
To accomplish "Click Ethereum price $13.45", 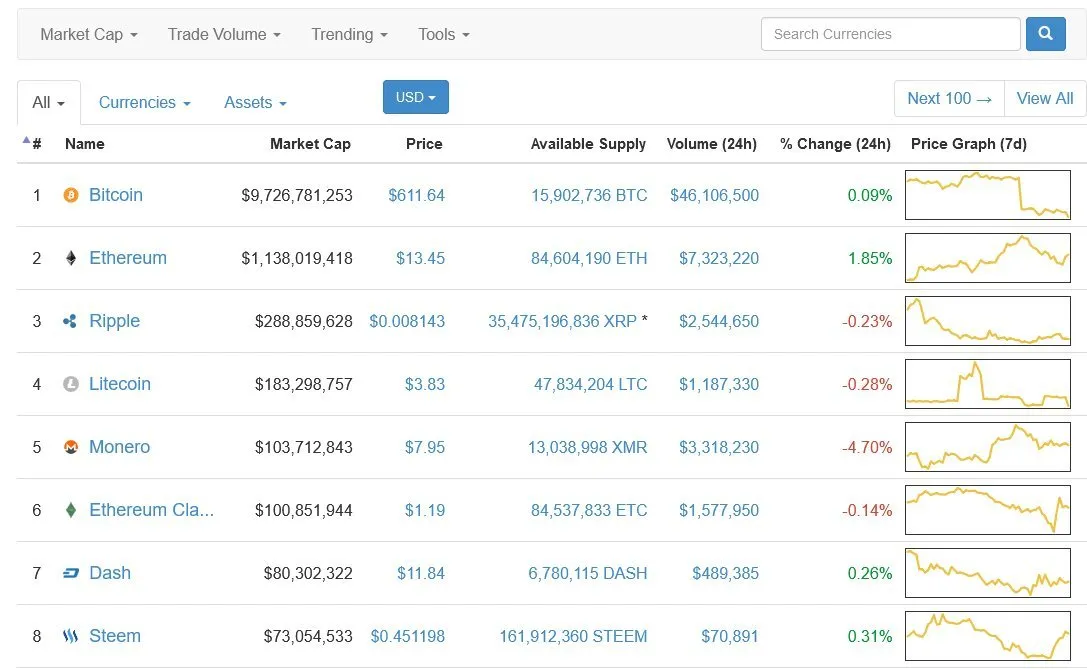I will tap(421, 259).
